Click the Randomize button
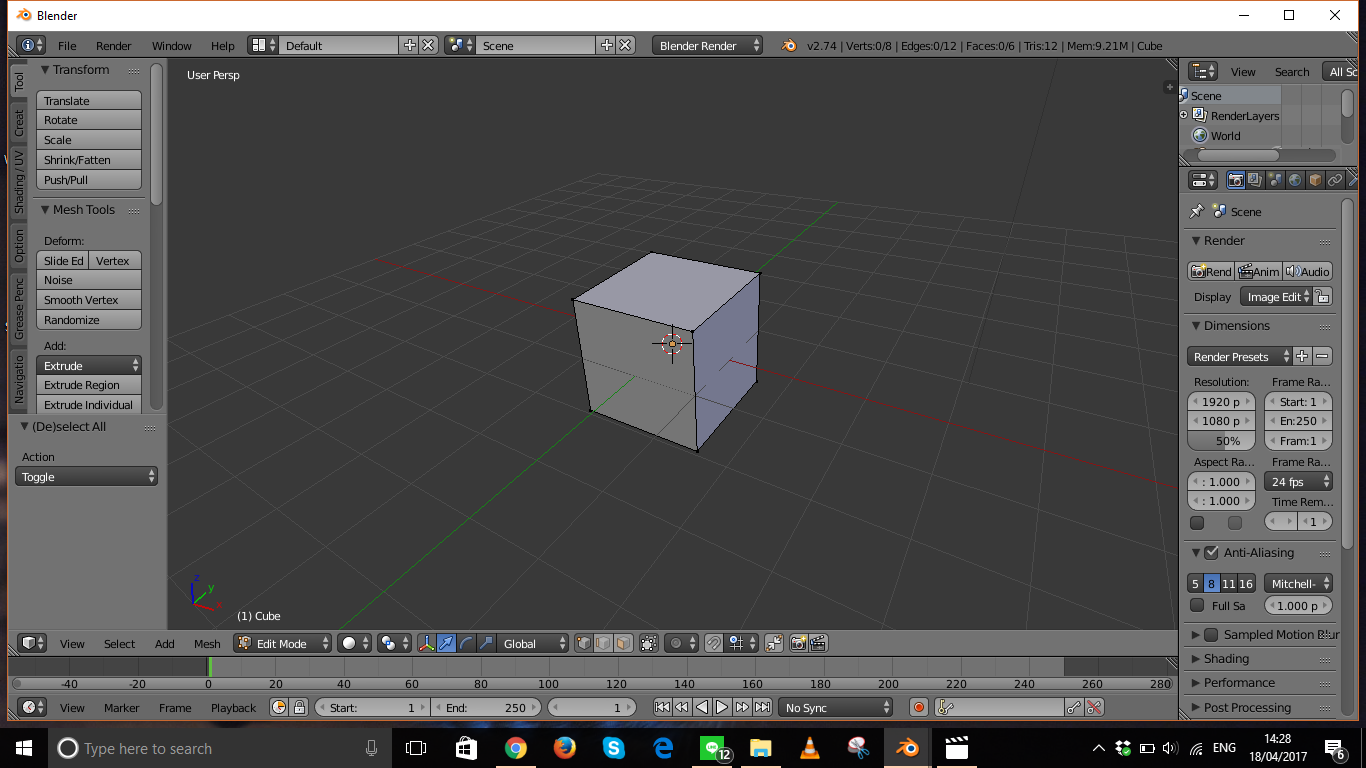1366x768 pixels. (x=89, y=319)
